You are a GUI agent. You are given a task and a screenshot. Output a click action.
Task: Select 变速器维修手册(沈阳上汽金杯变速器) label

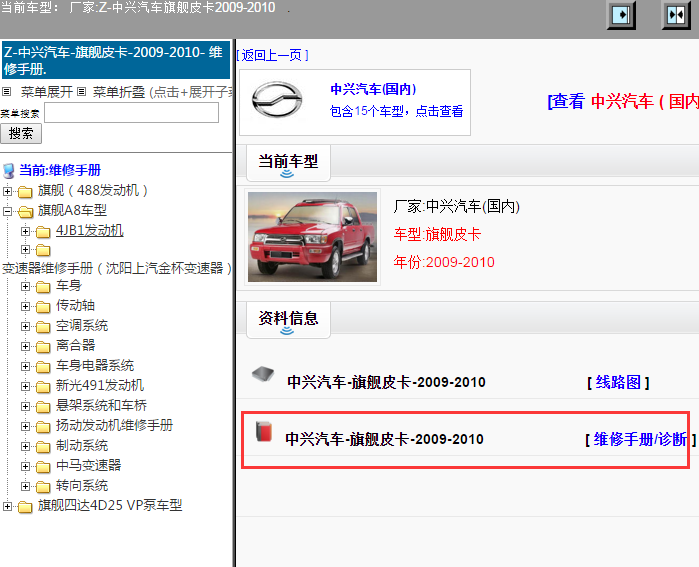point(117,268)
